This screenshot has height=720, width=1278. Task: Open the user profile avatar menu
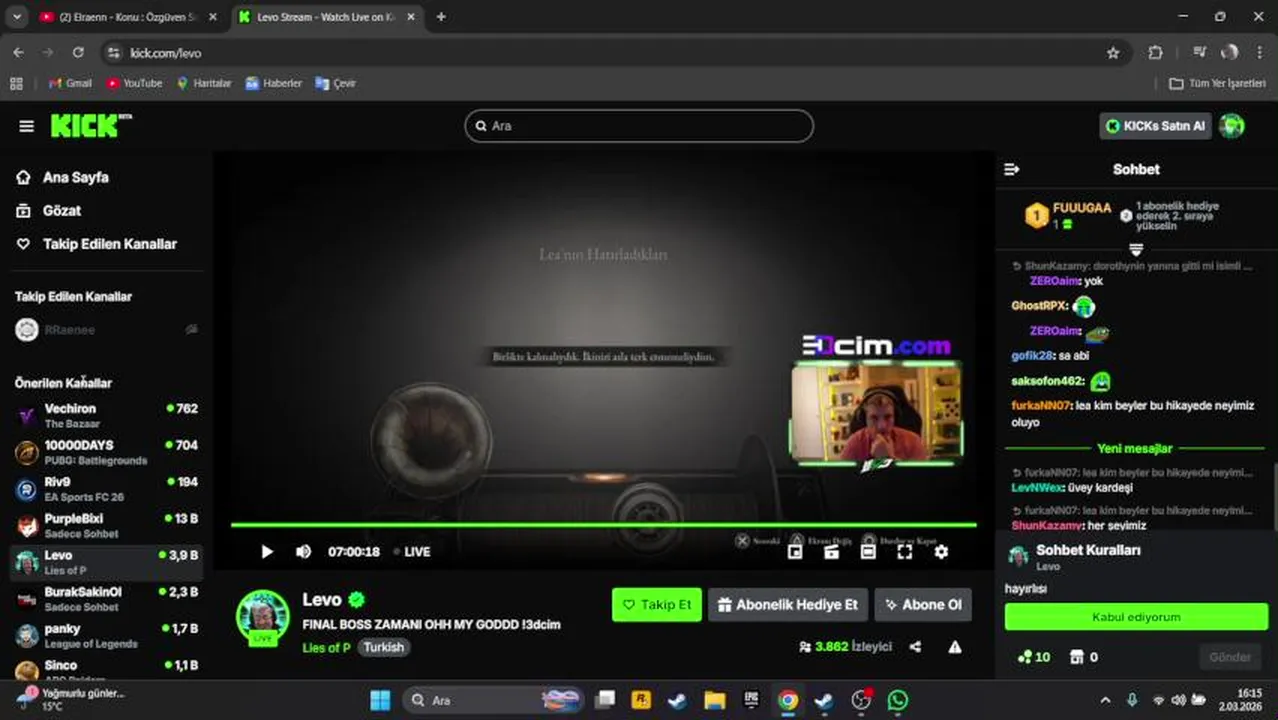pyautogui.click(x=1232, y=126)
